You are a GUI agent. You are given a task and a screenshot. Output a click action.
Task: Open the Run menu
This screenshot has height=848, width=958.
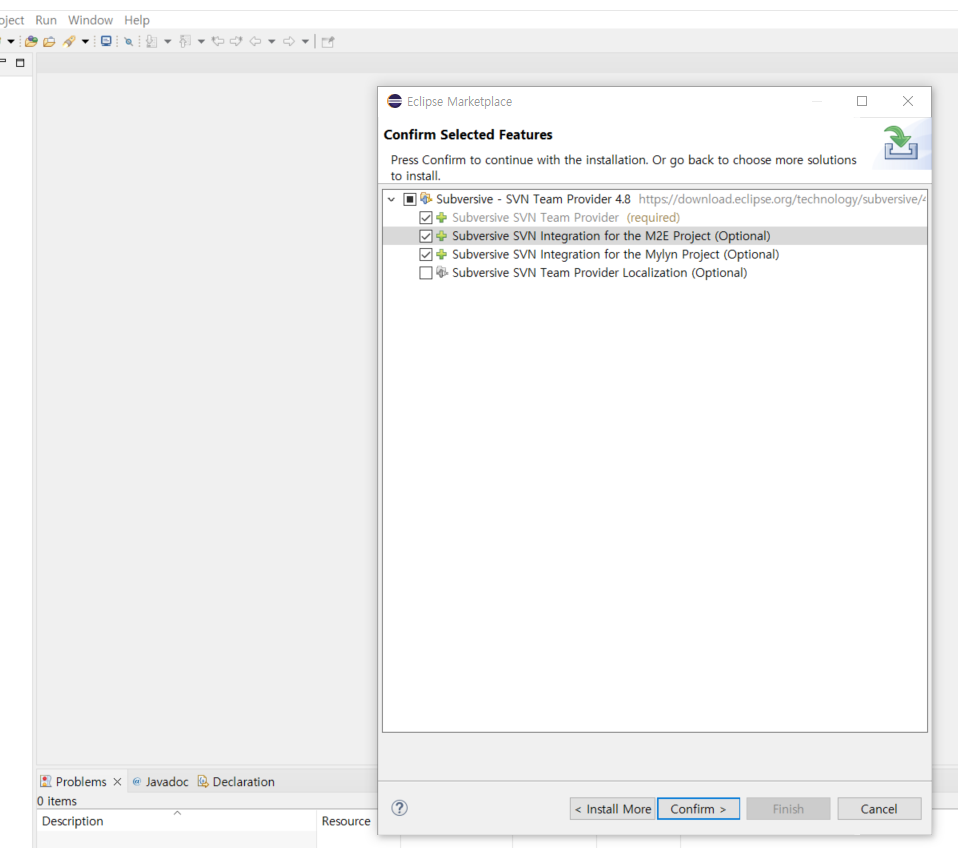[46, 20]
